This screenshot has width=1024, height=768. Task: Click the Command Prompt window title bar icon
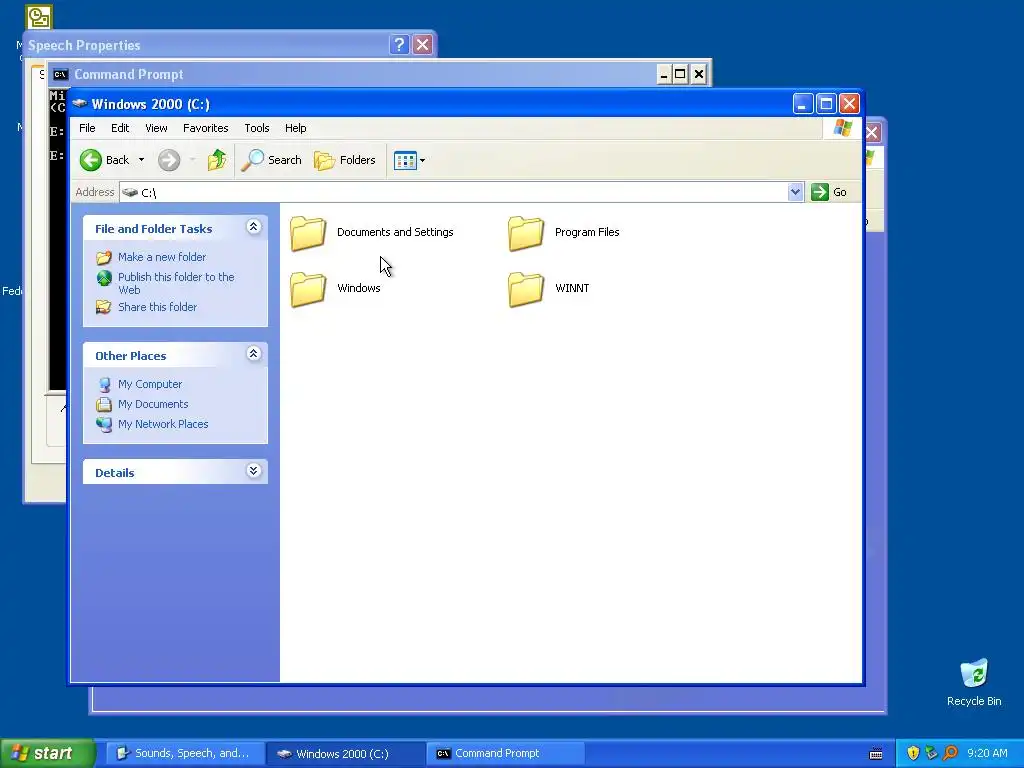[x=61, y=74]
